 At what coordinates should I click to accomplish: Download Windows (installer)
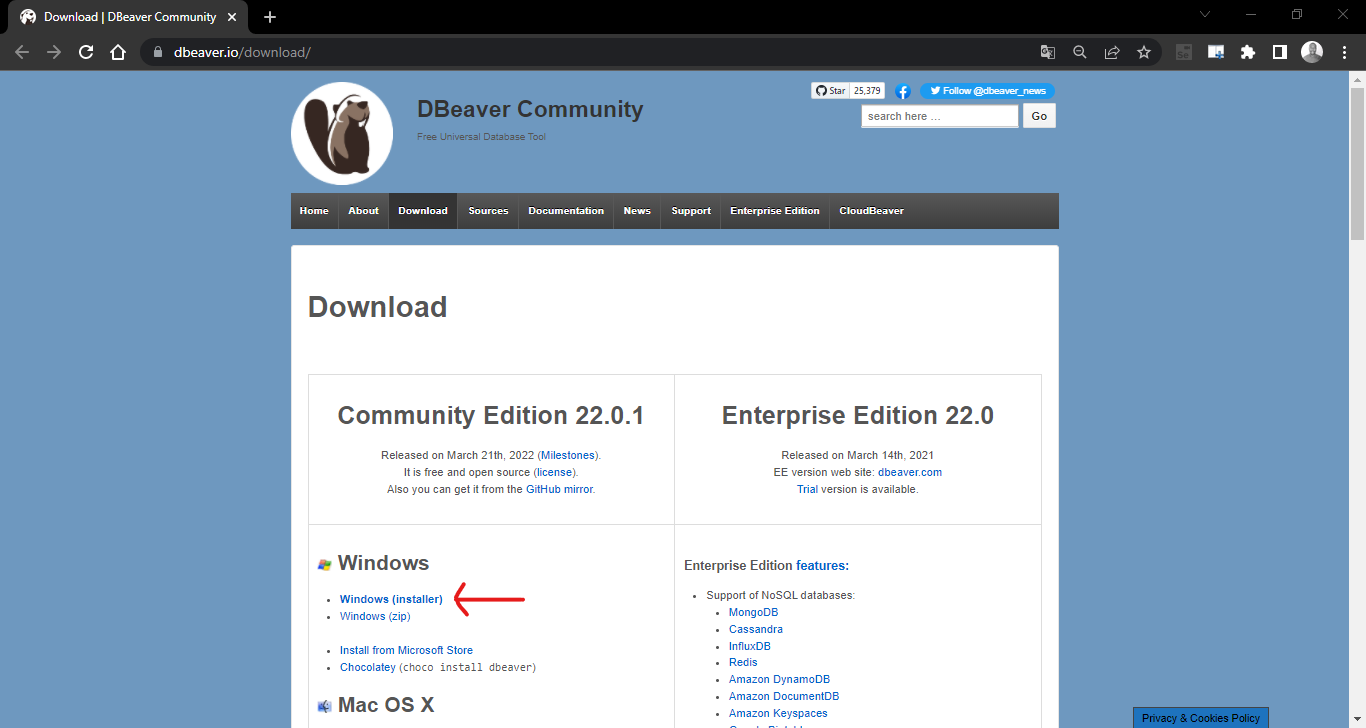[x=391, y=599]
